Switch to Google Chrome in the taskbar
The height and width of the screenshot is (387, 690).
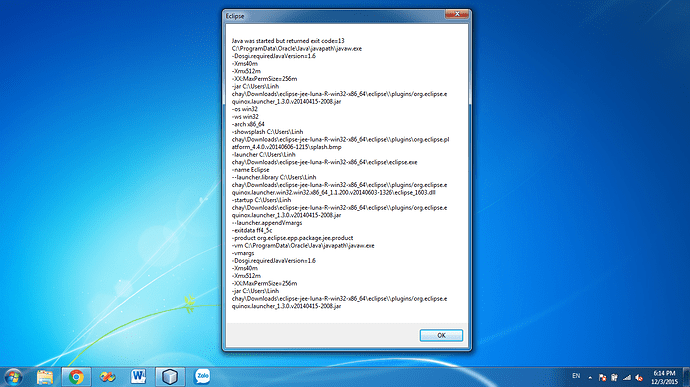point(76,377)
